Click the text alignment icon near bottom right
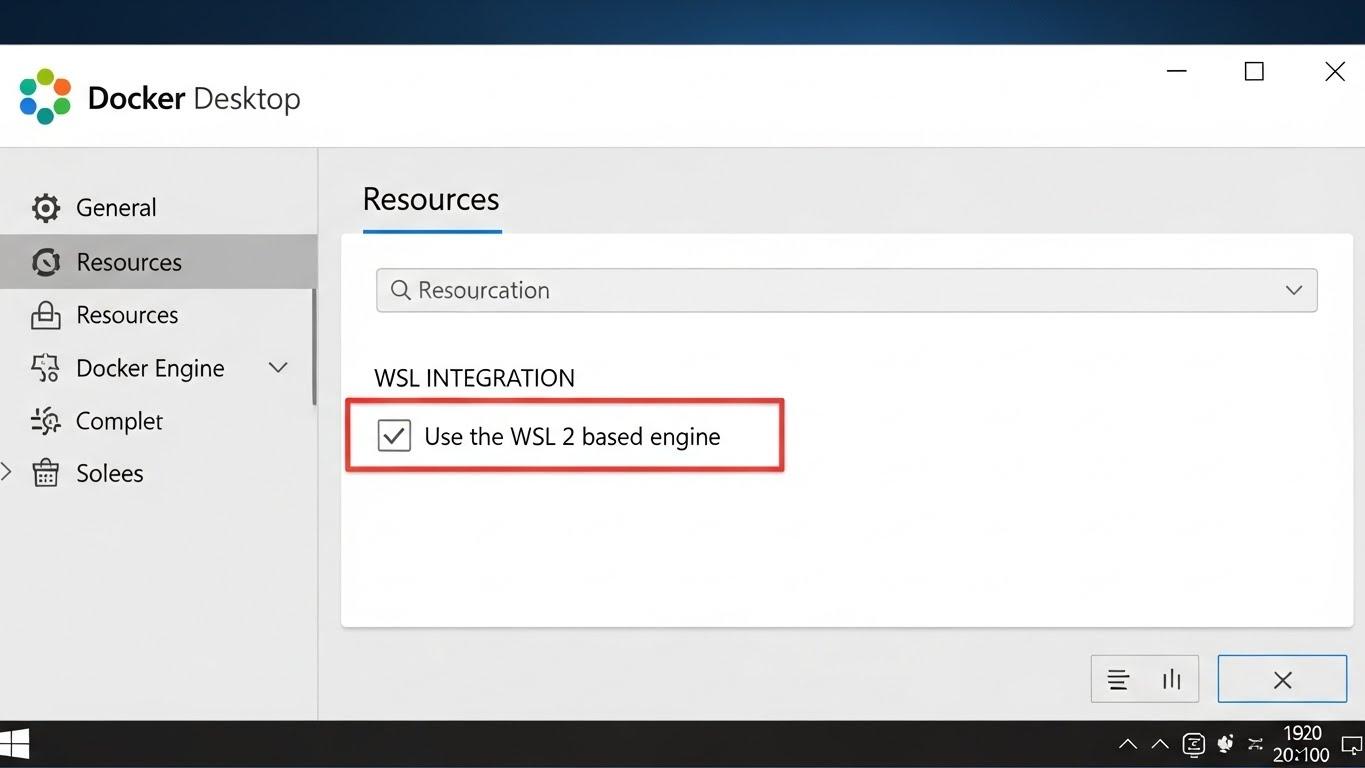 (1117, 678)
